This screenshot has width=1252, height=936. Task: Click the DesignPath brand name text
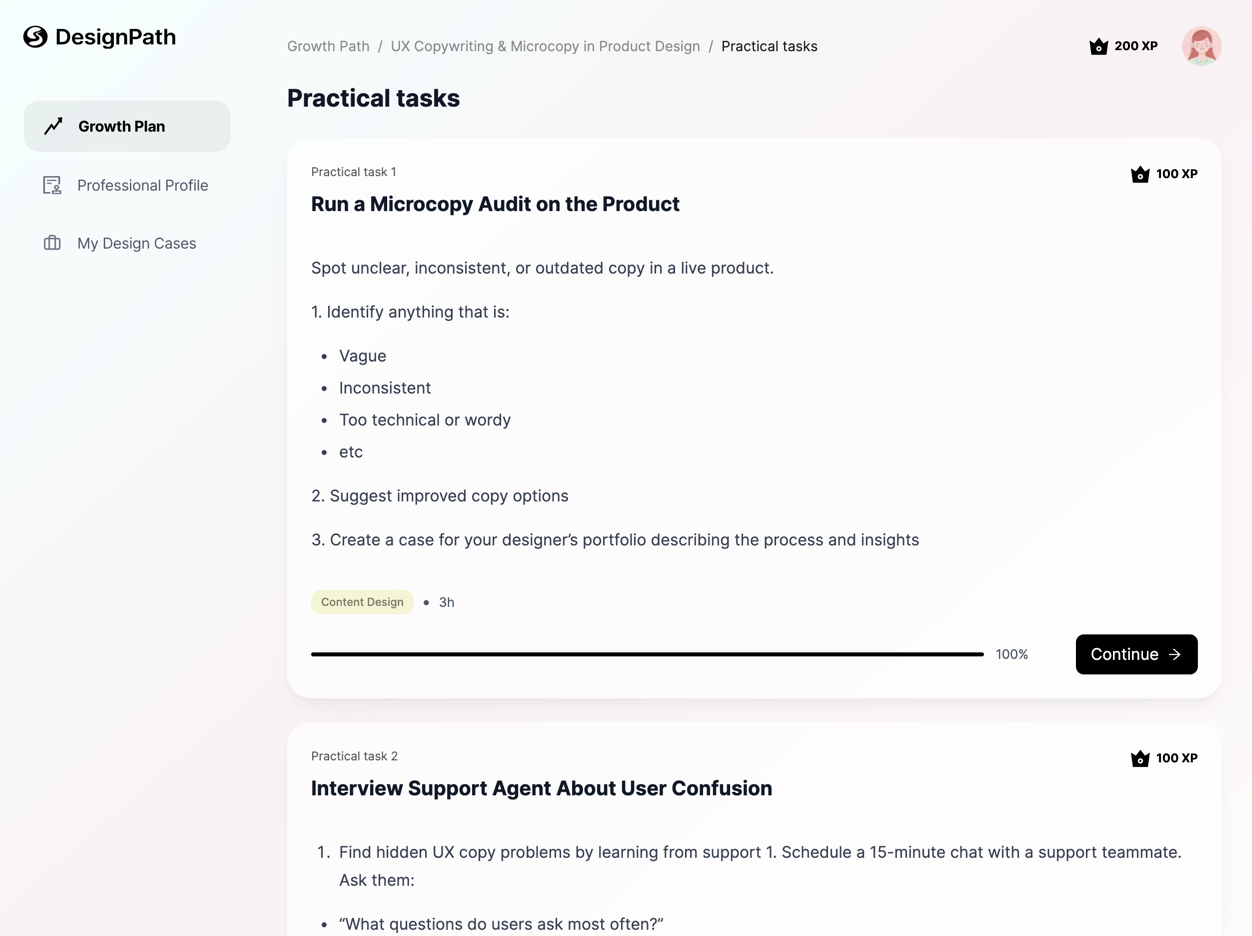[115, 37]
